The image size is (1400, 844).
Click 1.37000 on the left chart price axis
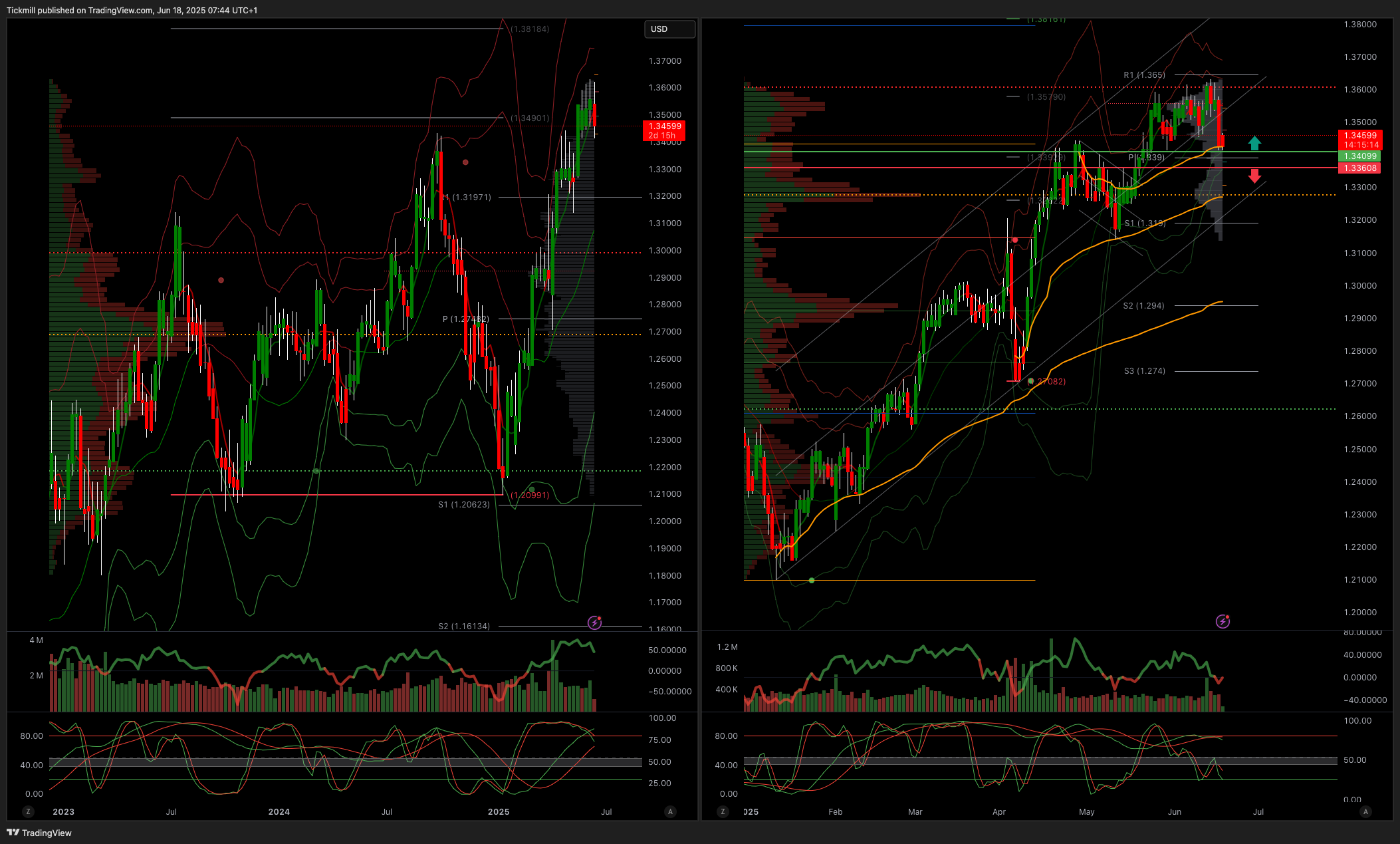coord(665,61)
